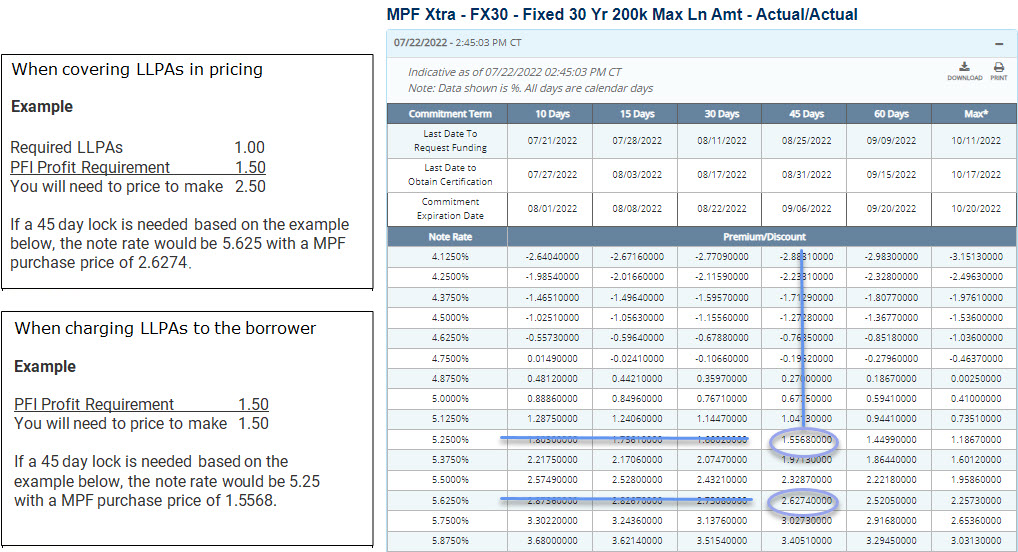This screenshot has width=1018, height=552.
Task: Click the Indicative as of note text
Action: (x=514, y=72)
